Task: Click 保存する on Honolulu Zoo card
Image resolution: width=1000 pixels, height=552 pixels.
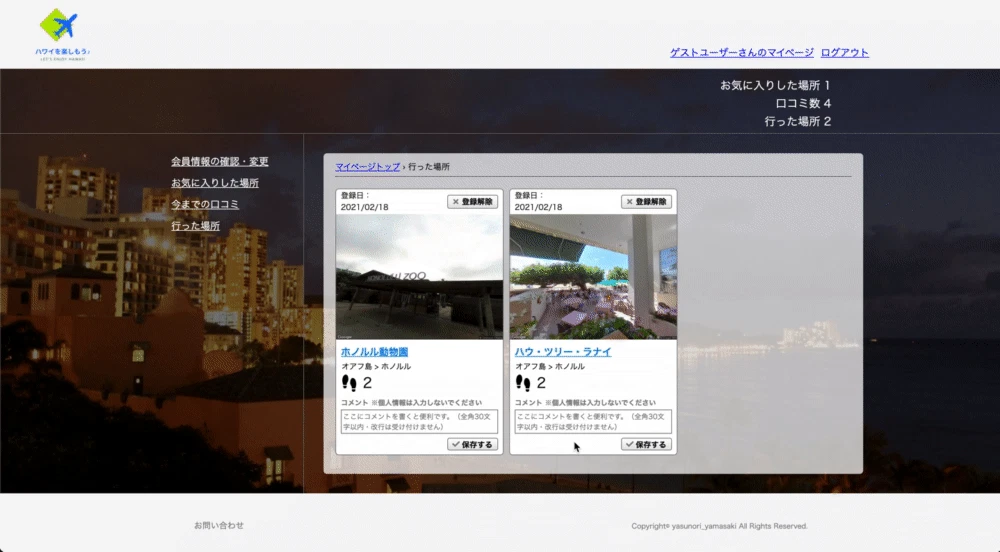Action: tap(473, 444)
